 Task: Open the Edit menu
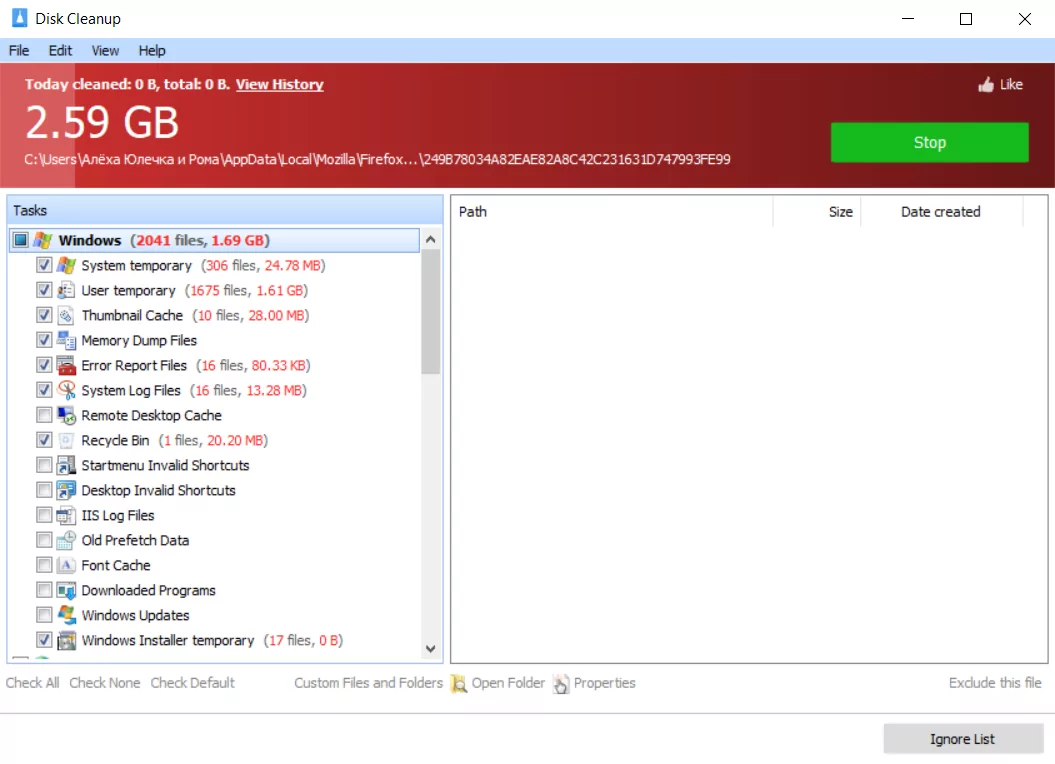click(60, 50)
